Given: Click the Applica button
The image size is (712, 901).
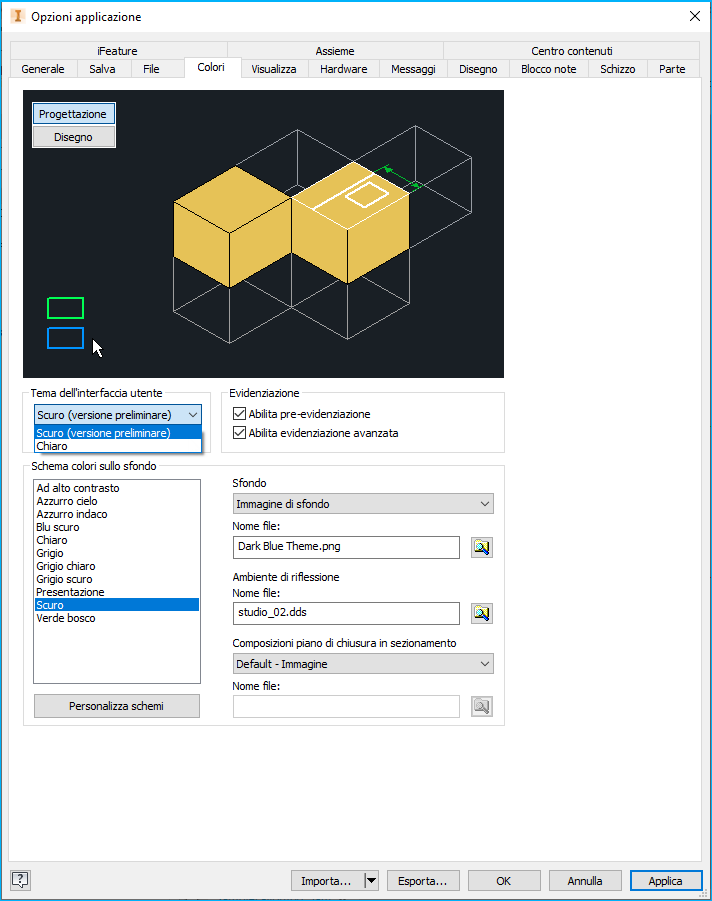Looking at the screenshot, I should [x=666, y=880].
